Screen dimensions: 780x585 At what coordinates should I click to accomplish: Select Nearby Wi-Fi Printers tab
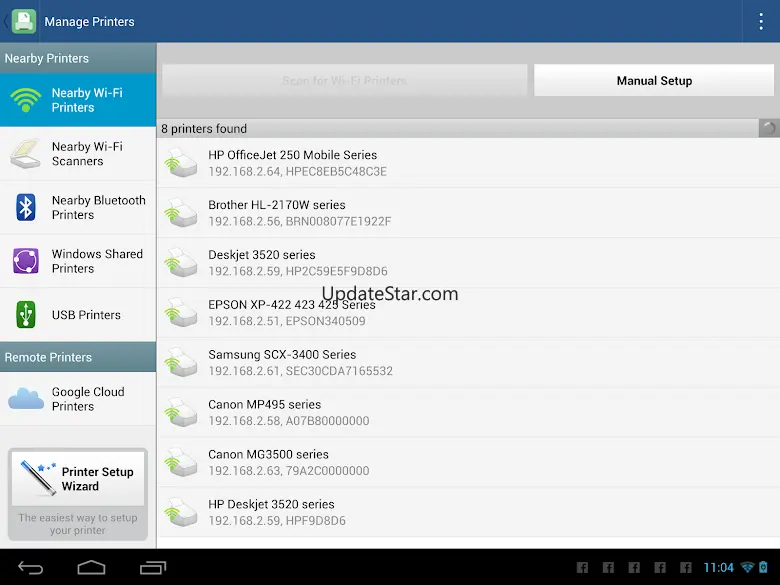click(78, 100)
